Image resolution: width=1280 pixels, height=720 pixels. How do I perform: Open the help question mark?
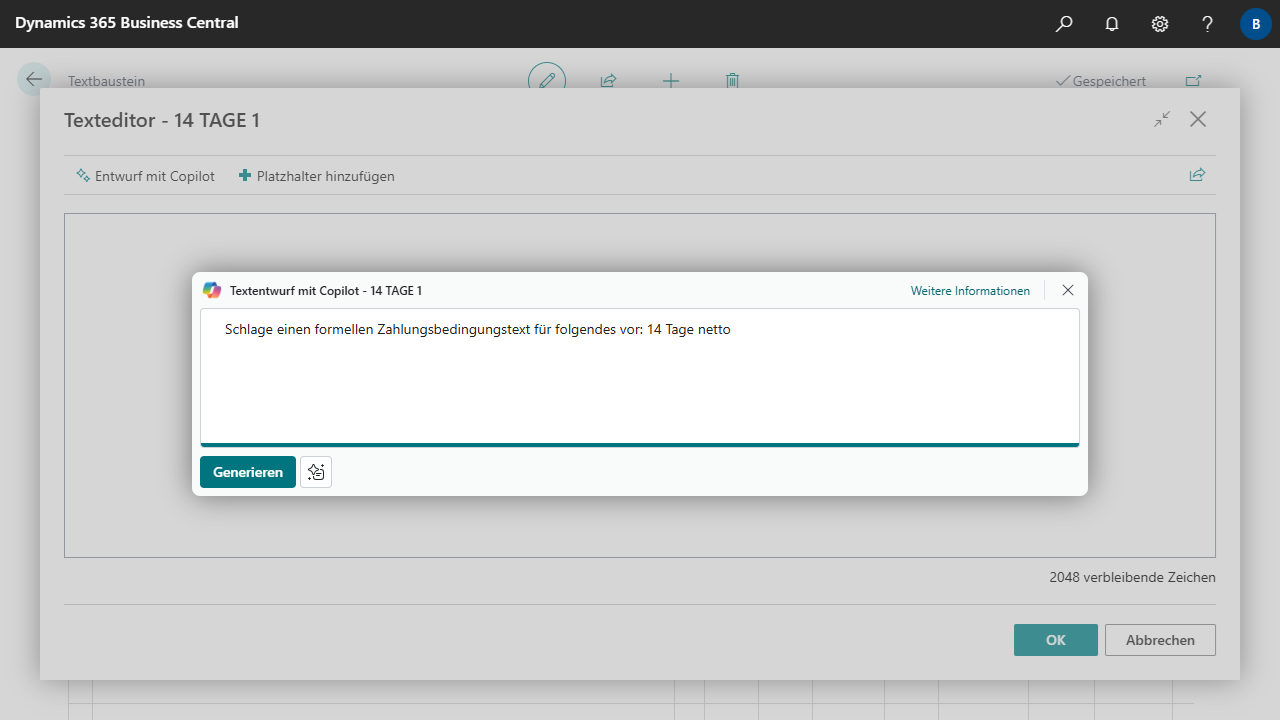click(x=1208, y=23)
